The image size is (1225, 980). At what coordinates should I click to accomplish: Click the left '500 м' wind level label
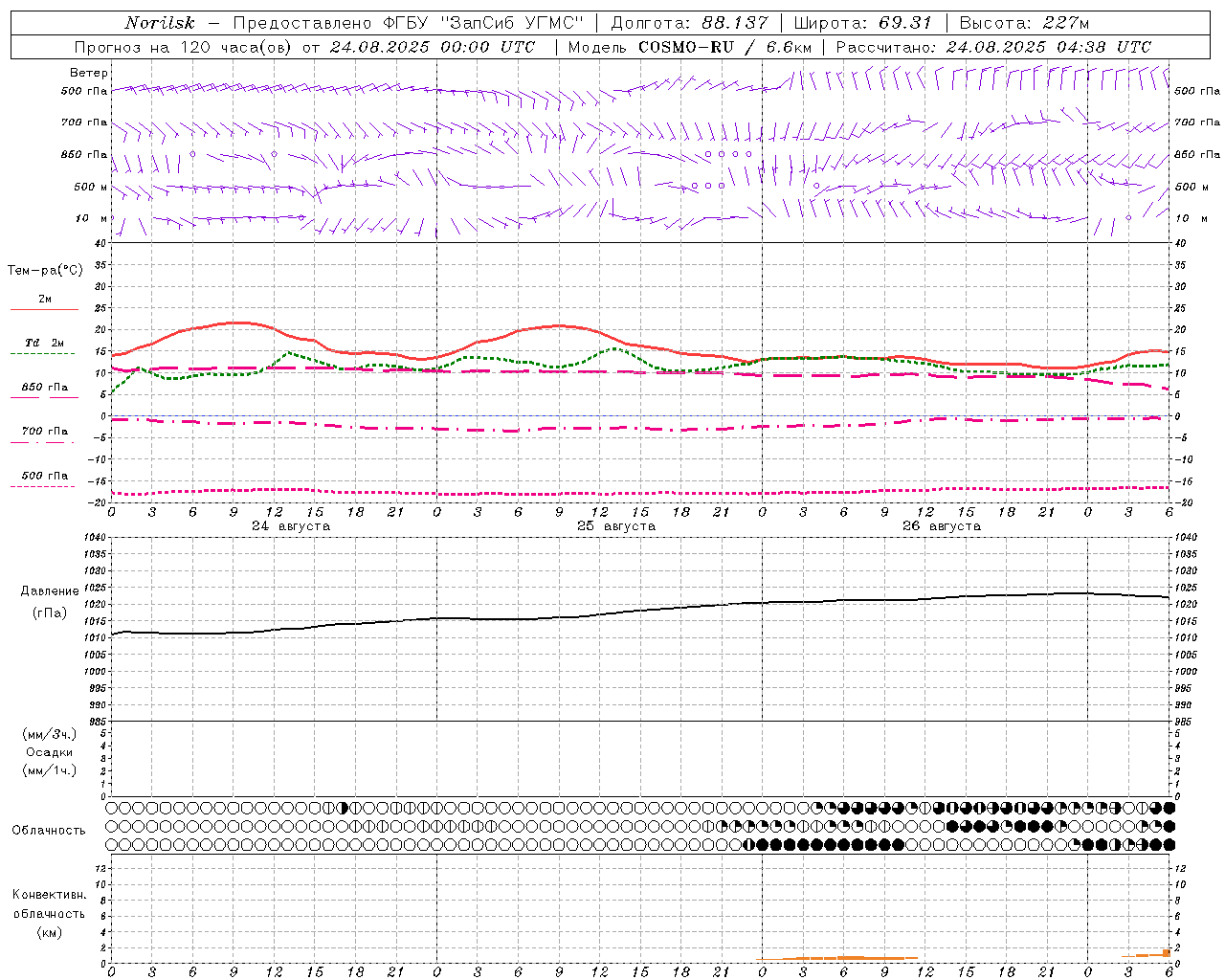tap(90, 187)
